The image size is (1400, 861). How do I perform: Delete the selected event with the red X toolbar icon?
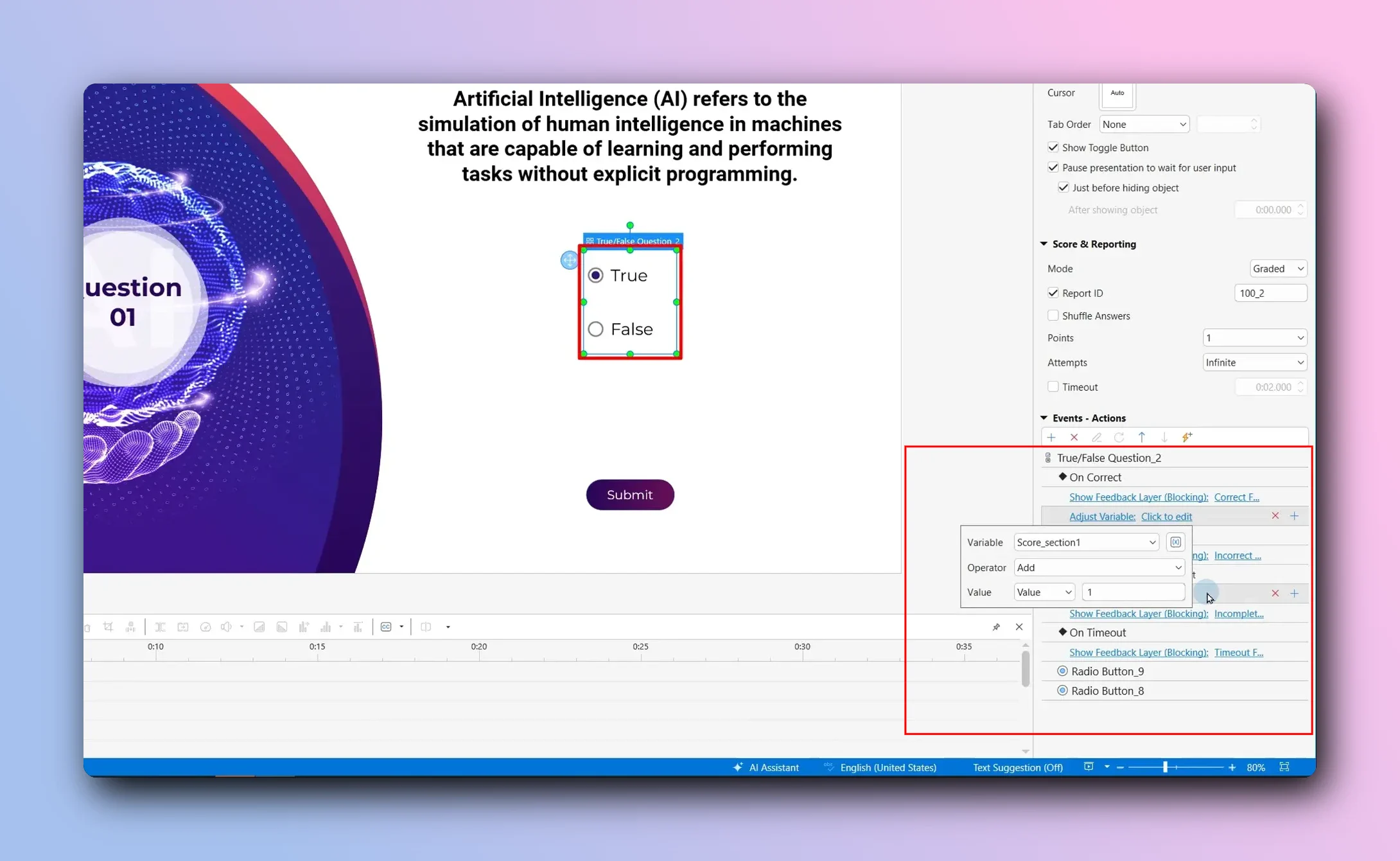click(x=1074, y=437)
